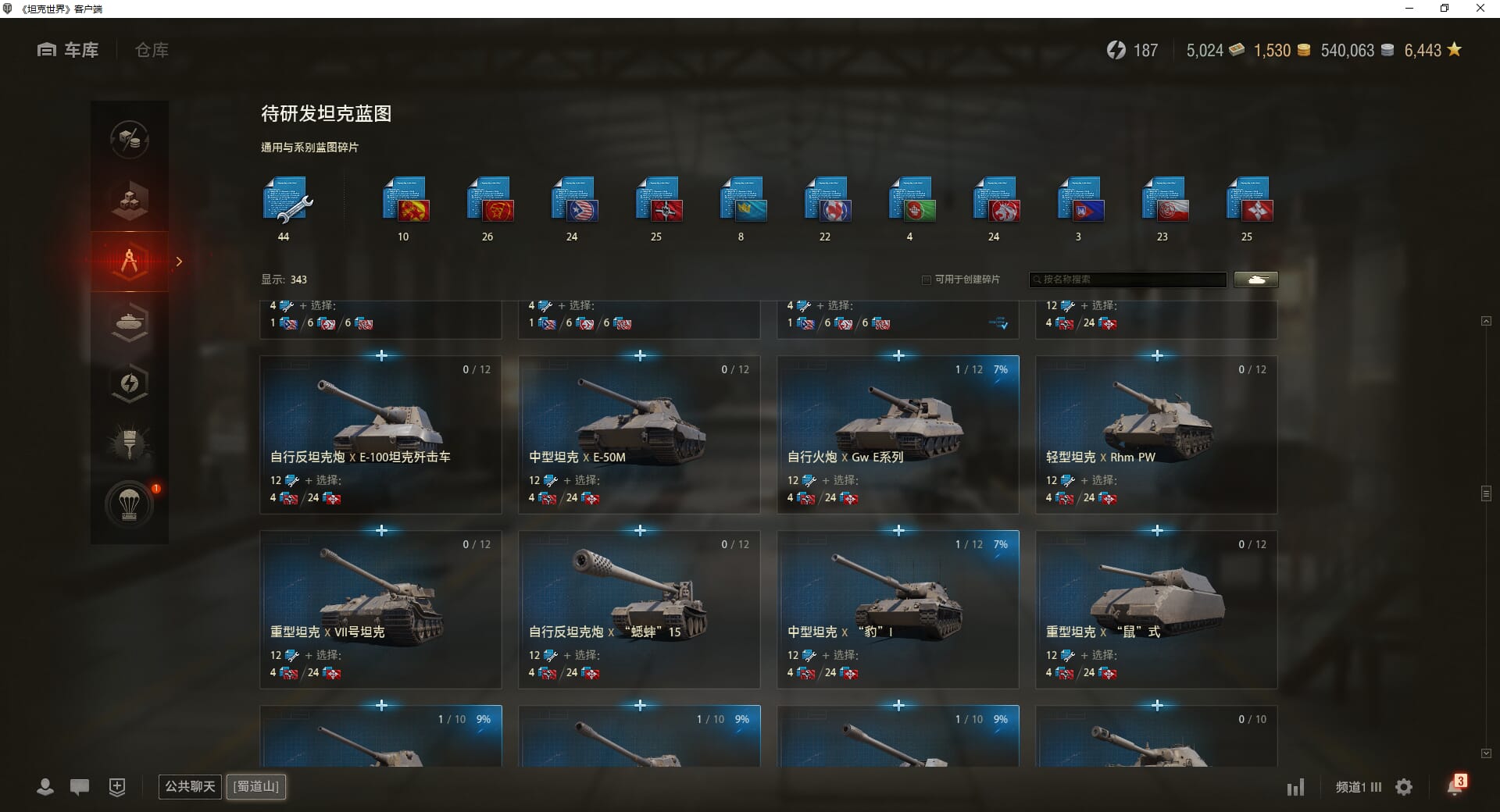Viewport: 1500px width, 812px height.
Task: Open the [蜀道山] chat channel button
Action: click(x=256, y=786)
